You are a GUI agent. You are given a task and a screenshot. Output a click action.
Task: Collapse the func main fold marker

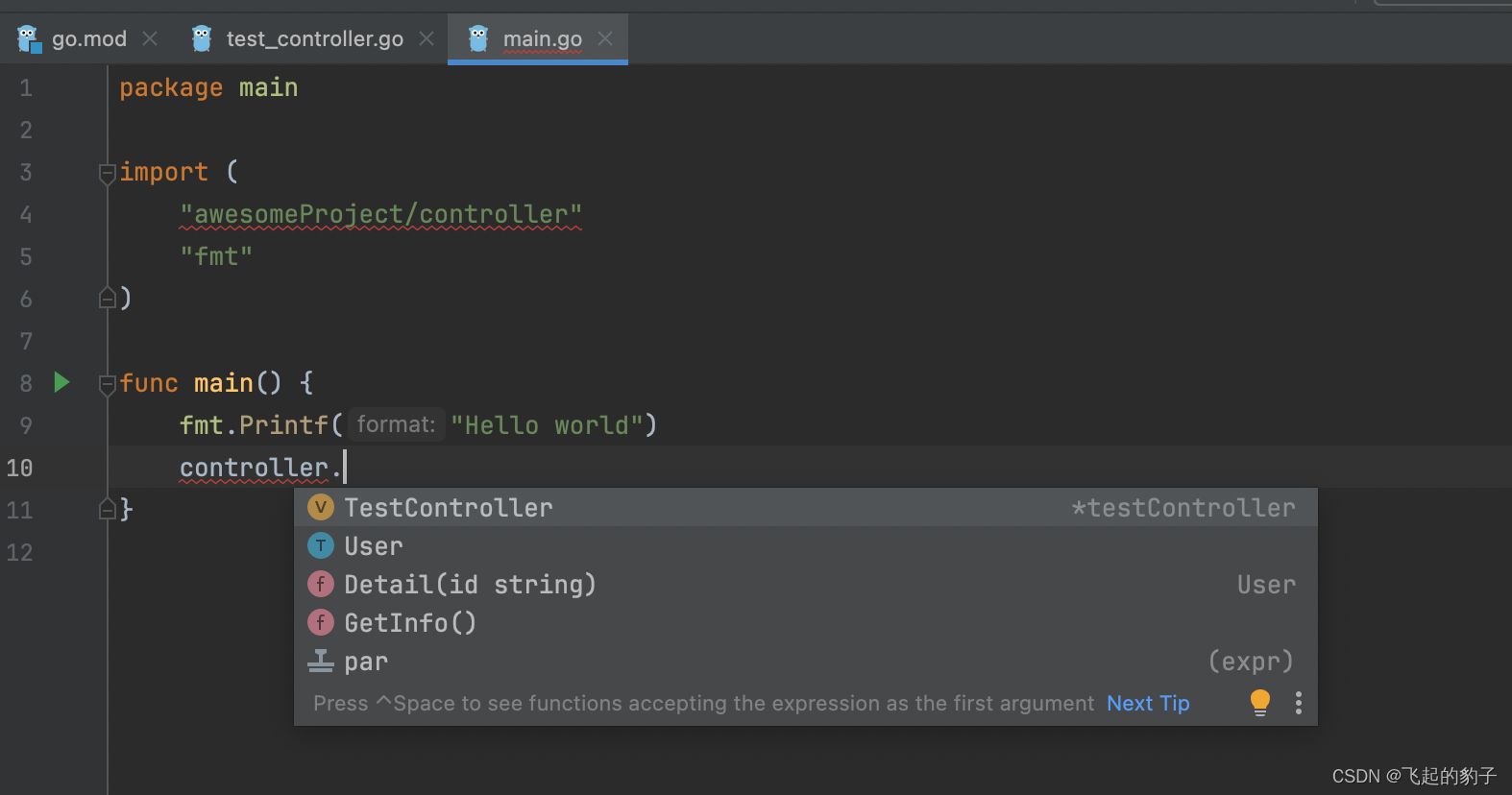pyautogui.click(x=108, y=384)
